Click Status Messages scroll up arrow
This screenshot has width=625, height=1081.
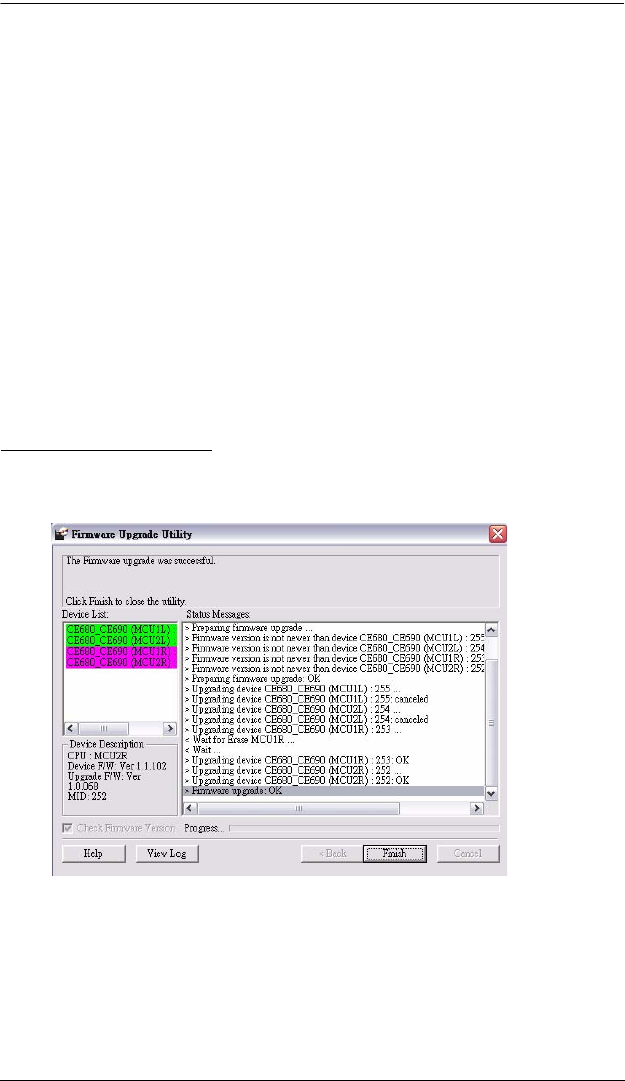[x=491, y=629]
